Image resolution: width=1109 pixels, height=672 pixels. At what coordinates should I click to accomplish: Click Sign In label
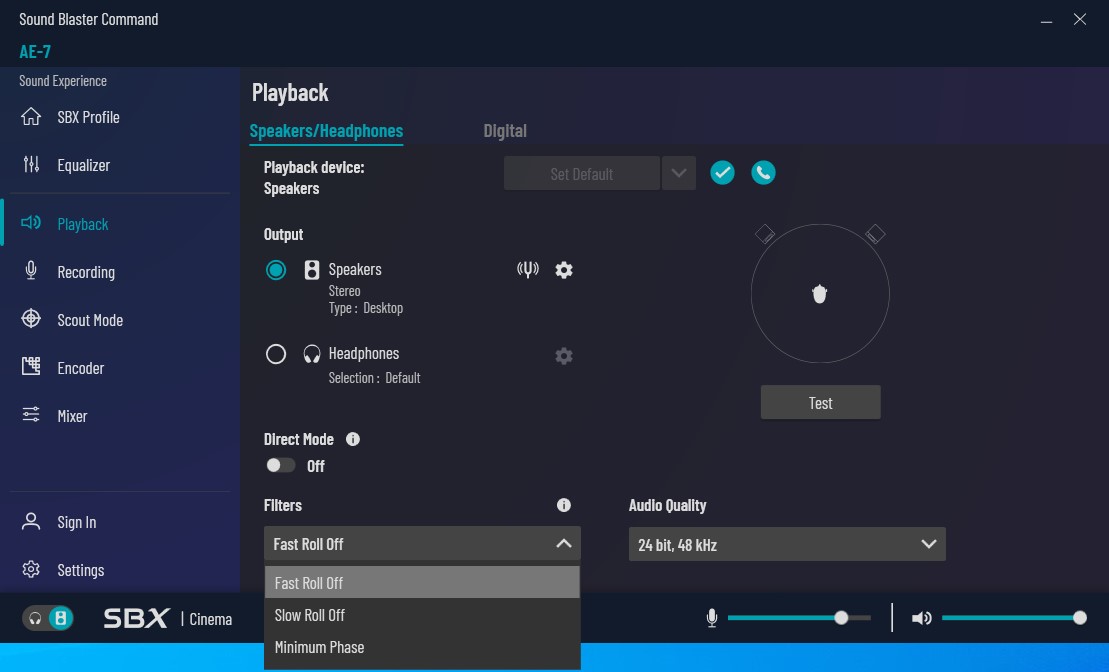[x=77, y=522]
